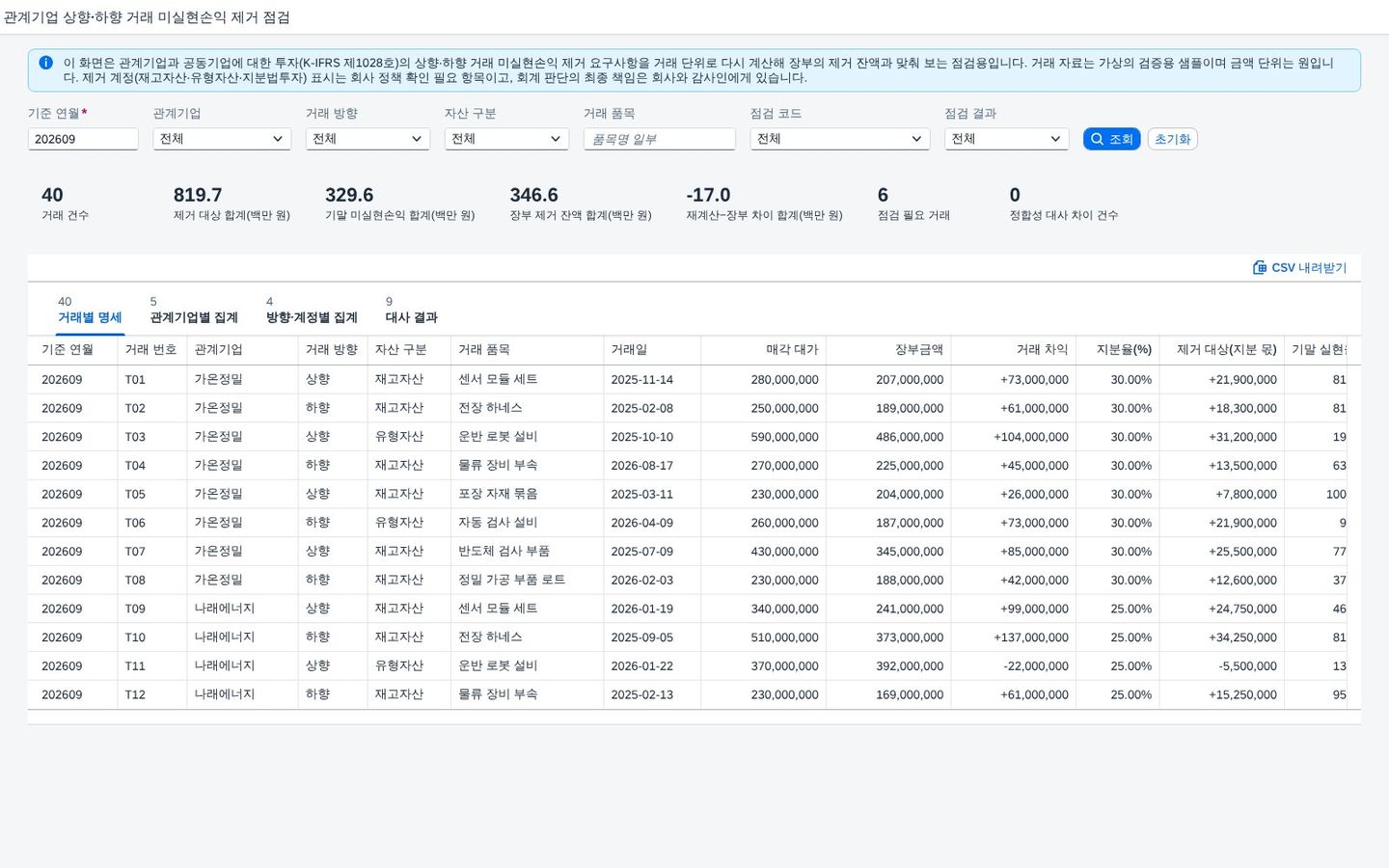Open the 자산 구분 dropdown filter

(x=506, y=139)
